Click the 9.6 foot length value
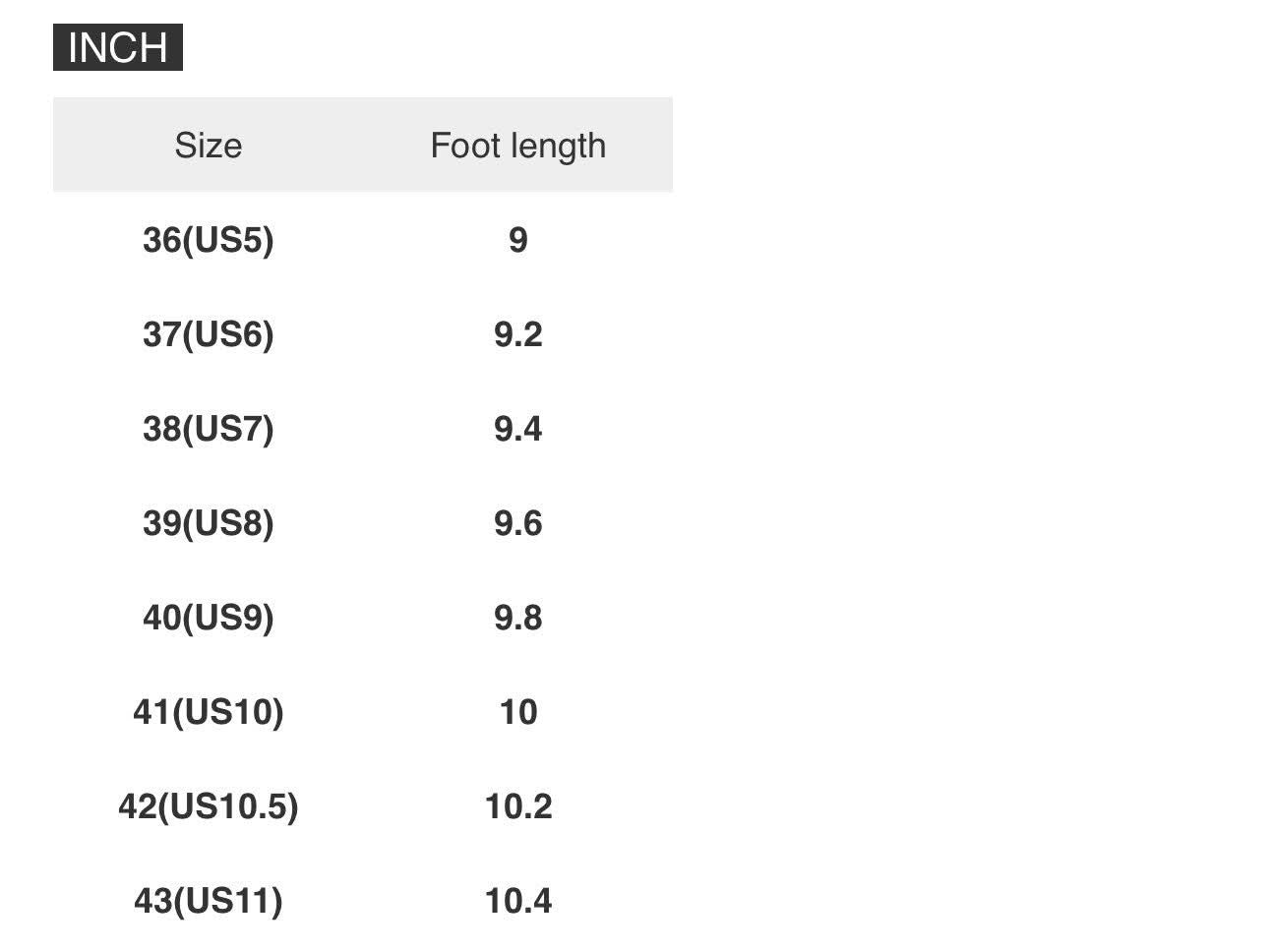The height and width of the screenshot is (952, 1269). point(517,523)
